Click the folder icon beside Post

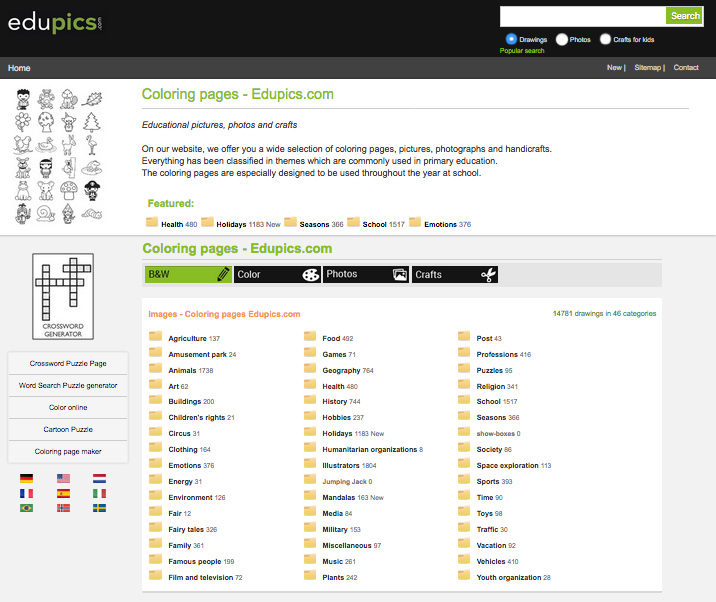(464, 337)
